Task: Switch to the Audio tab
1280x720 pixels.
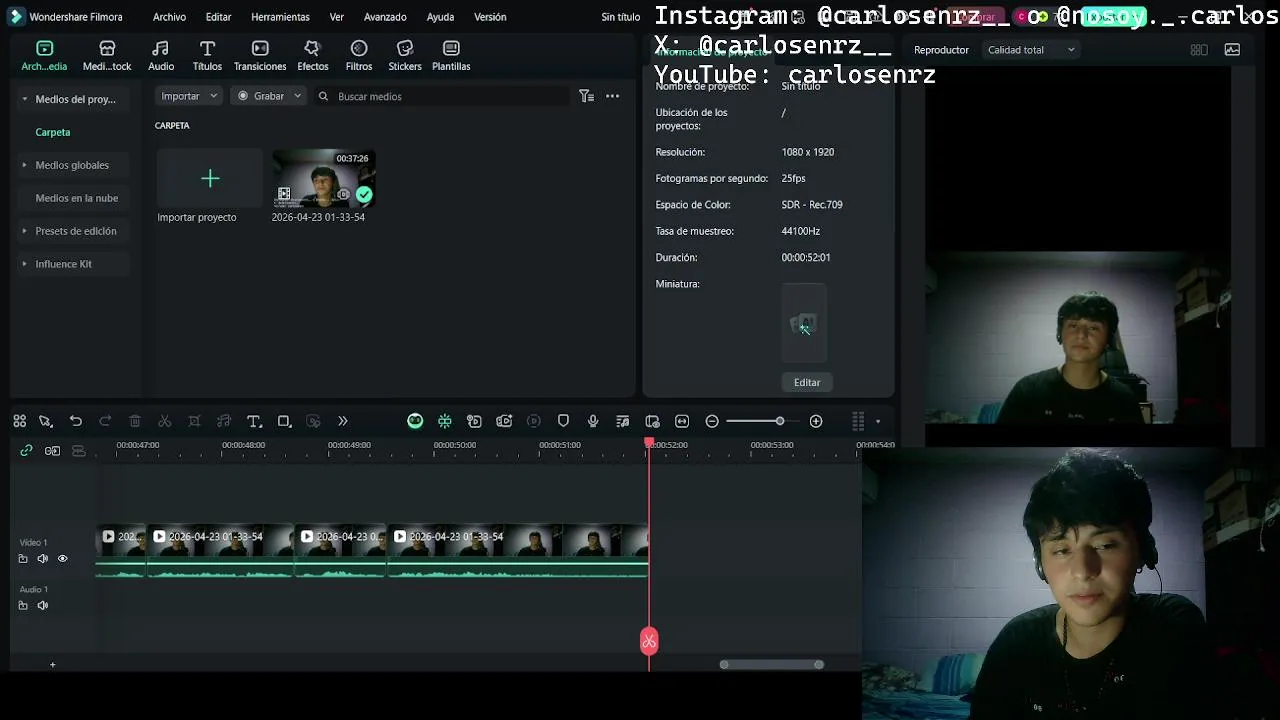Action: click(161, 56)
